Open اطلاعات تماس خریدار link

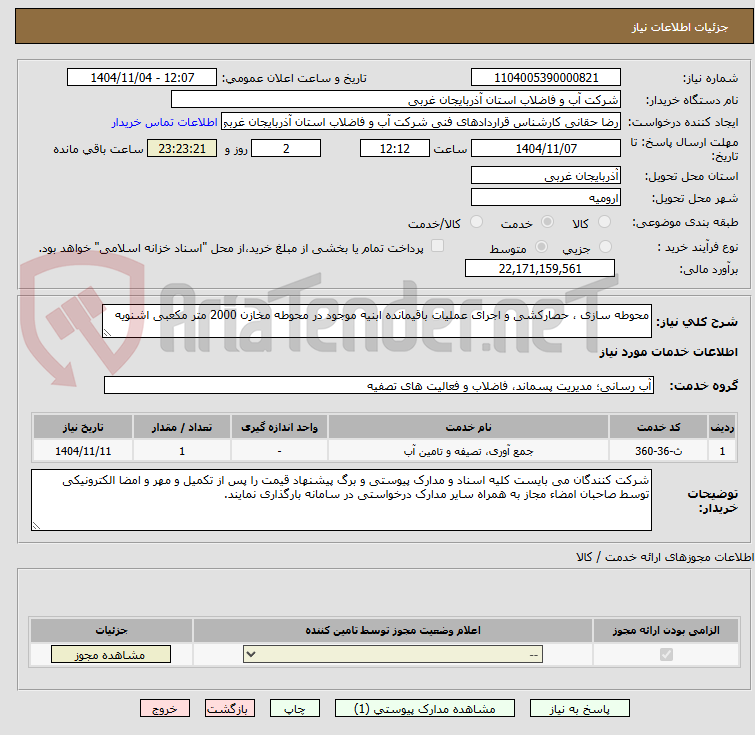pyautogui.click(x=165, y=122)
